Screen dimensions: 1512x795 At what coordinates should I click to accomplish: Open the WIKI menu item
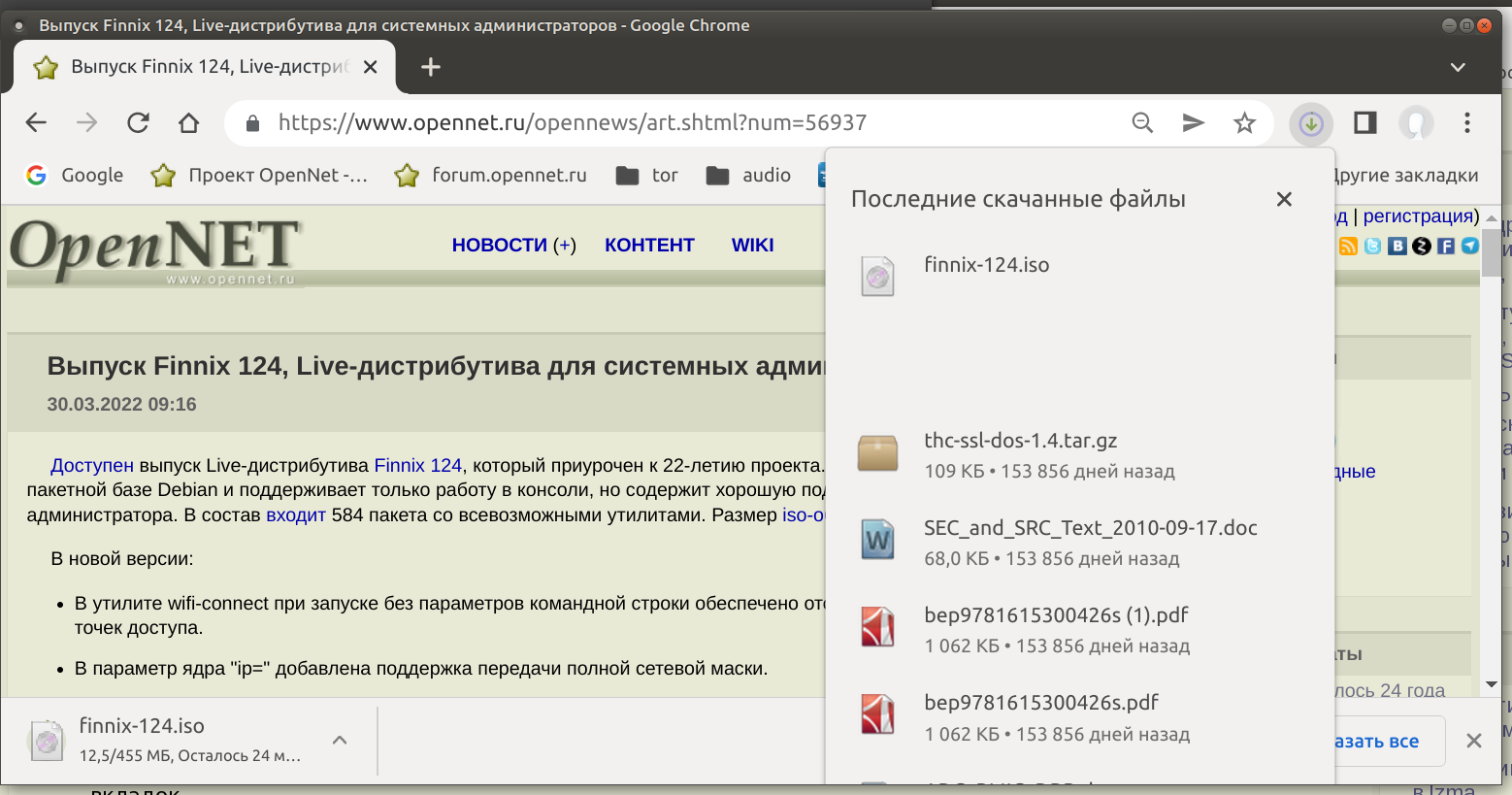pyautogui.click(x=752, y=245)
